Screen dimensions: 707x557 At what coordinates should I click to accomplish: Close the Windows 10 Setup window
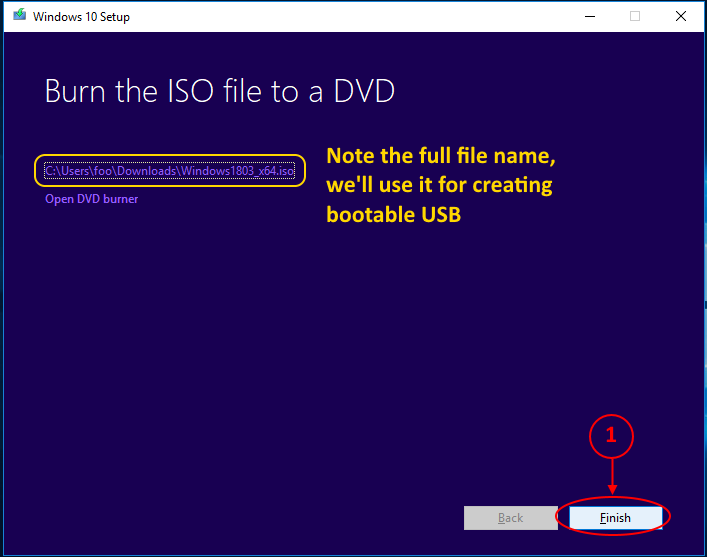(x=680, y=16)
